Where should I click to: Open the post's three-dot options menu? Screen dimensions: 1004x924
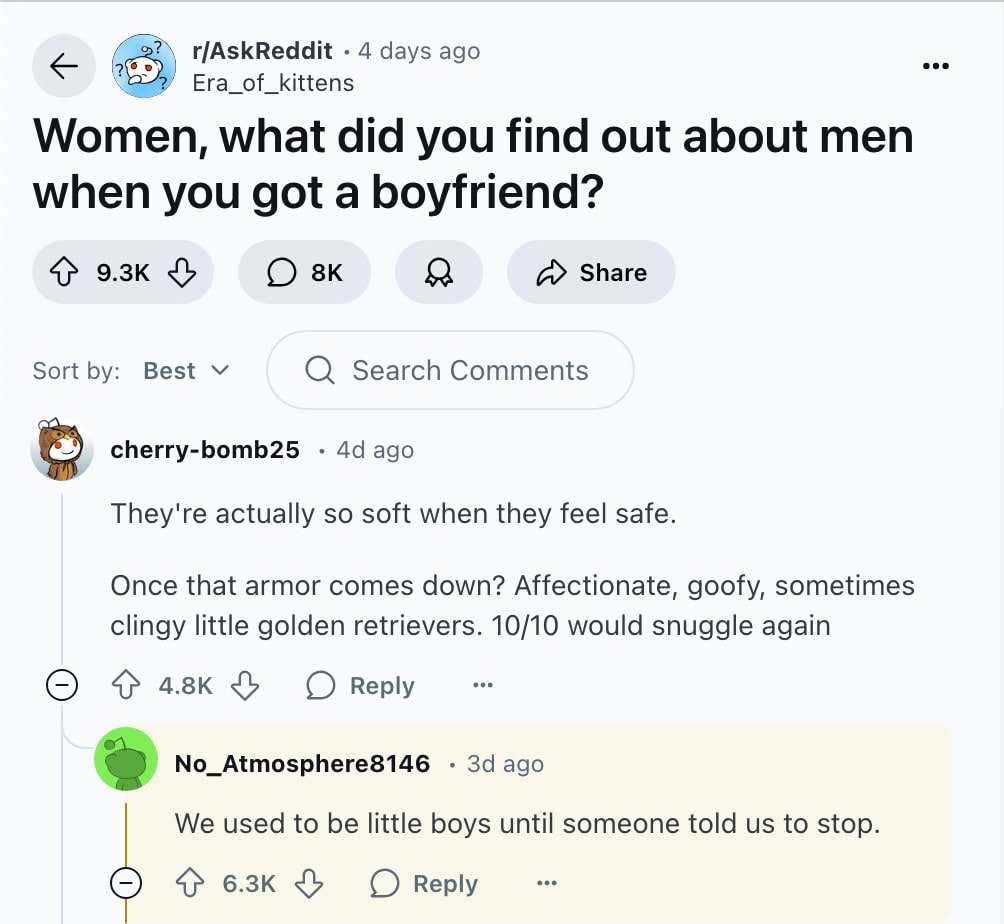point(936,66)
